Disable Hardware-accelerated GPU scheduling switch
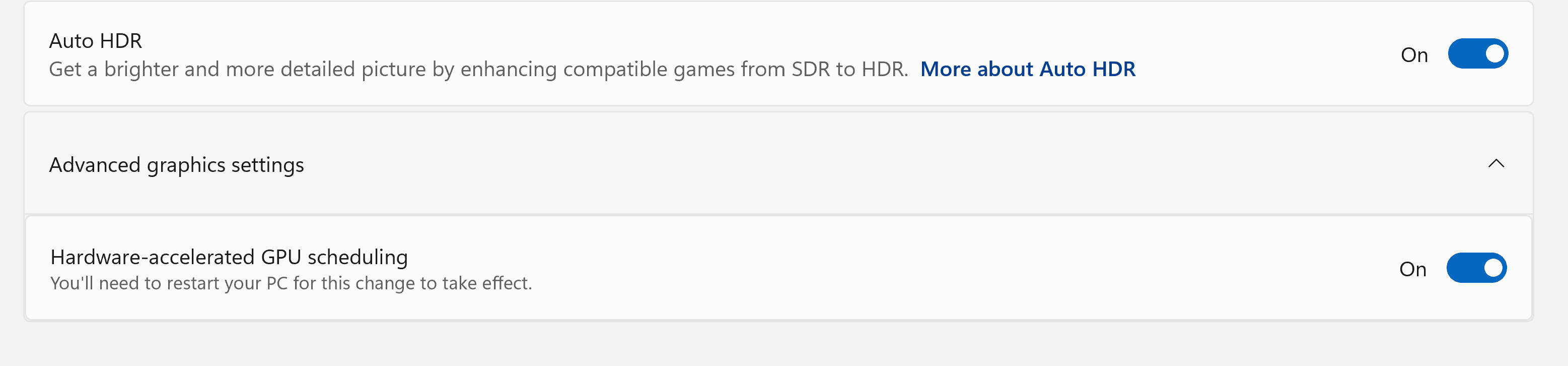The width and height of the screenshot is (1568, 366). click(1476, 268)
